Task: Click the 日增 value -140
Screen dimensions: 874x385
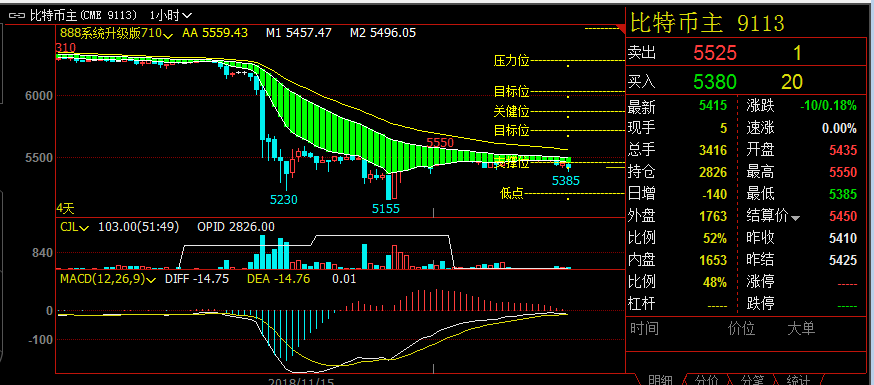Action: [x=715, y=194]
